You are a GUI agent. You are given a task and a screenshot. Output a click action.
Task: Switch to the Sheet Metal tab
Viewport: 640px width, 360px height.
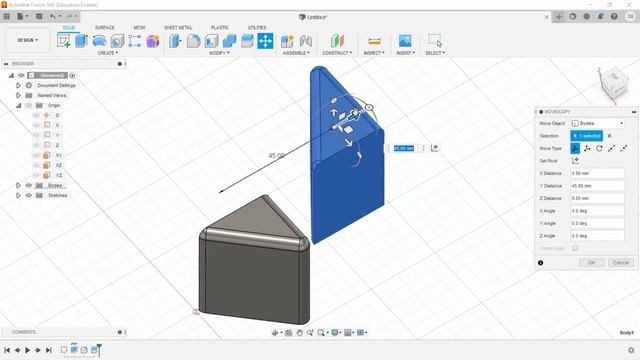point(178,27)
